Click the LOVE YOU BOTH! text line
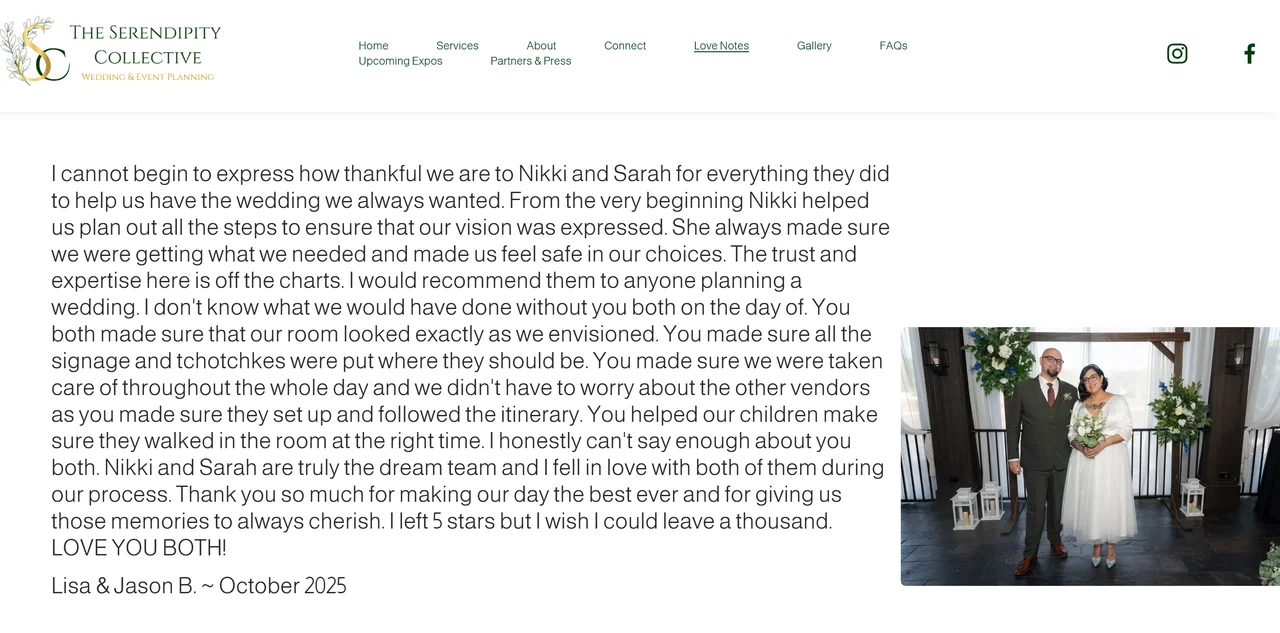The width and height of the screenshot is (1280, 633). click(x=139, y=548)
